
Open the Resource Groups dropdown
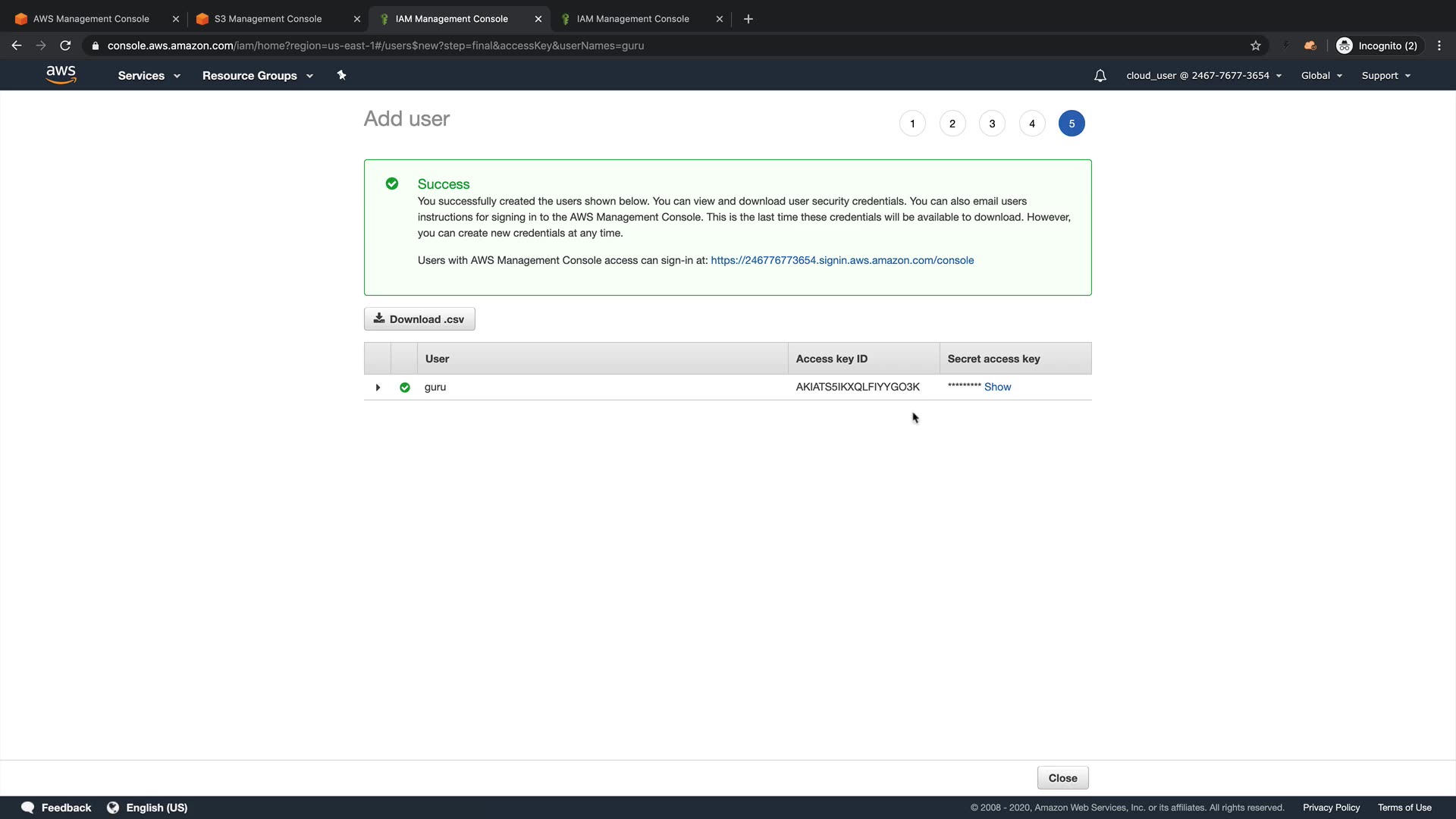pos(257,76)
